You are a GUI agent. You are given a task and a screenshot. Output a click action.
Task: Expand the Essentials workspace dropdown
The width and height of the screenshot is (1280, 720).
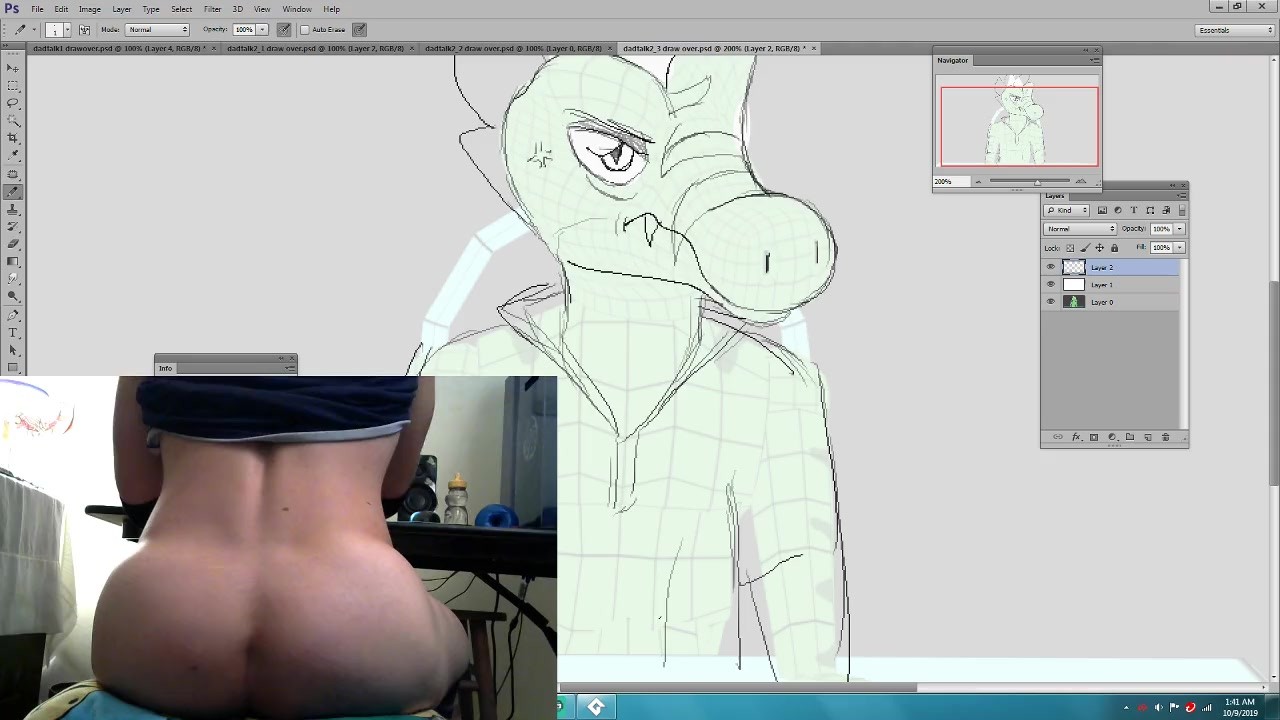pos(1236,30)
